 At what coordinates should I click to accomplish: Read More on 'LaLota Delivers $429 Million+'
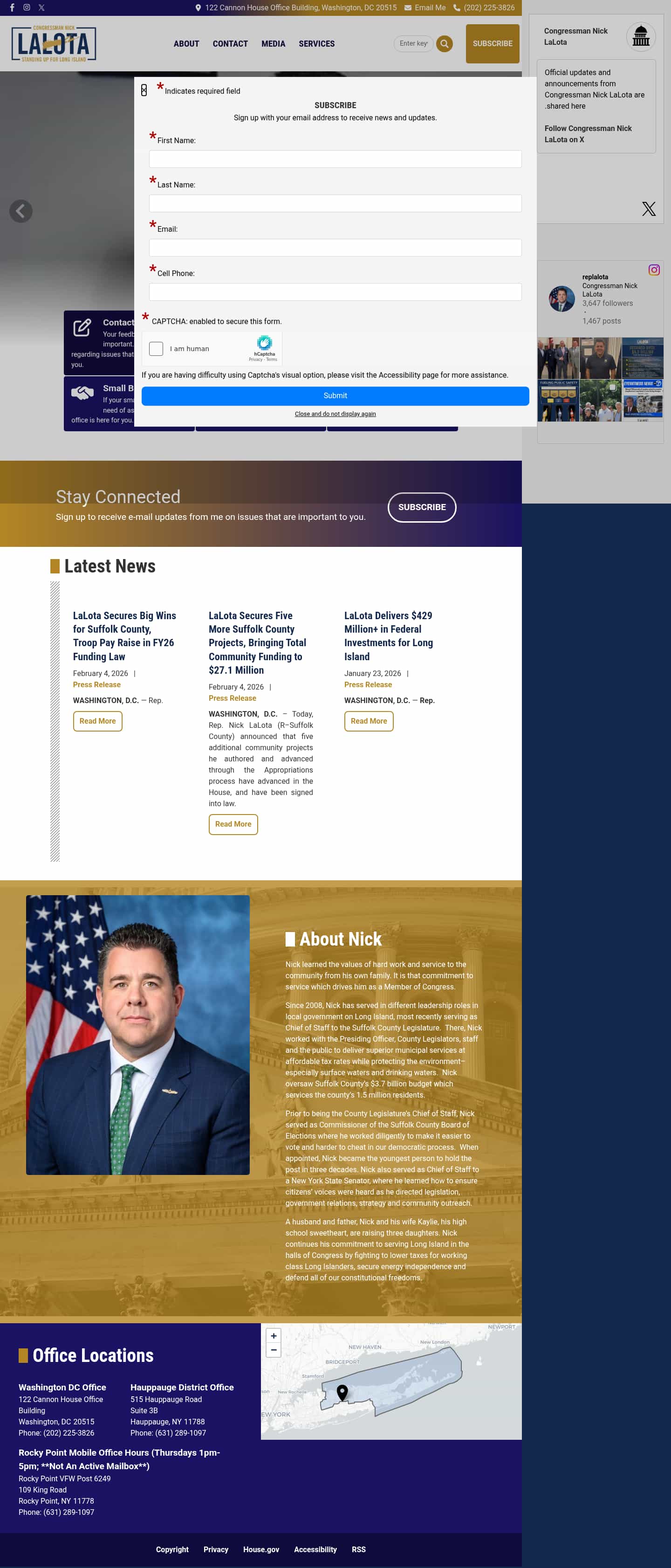(369, 721)
